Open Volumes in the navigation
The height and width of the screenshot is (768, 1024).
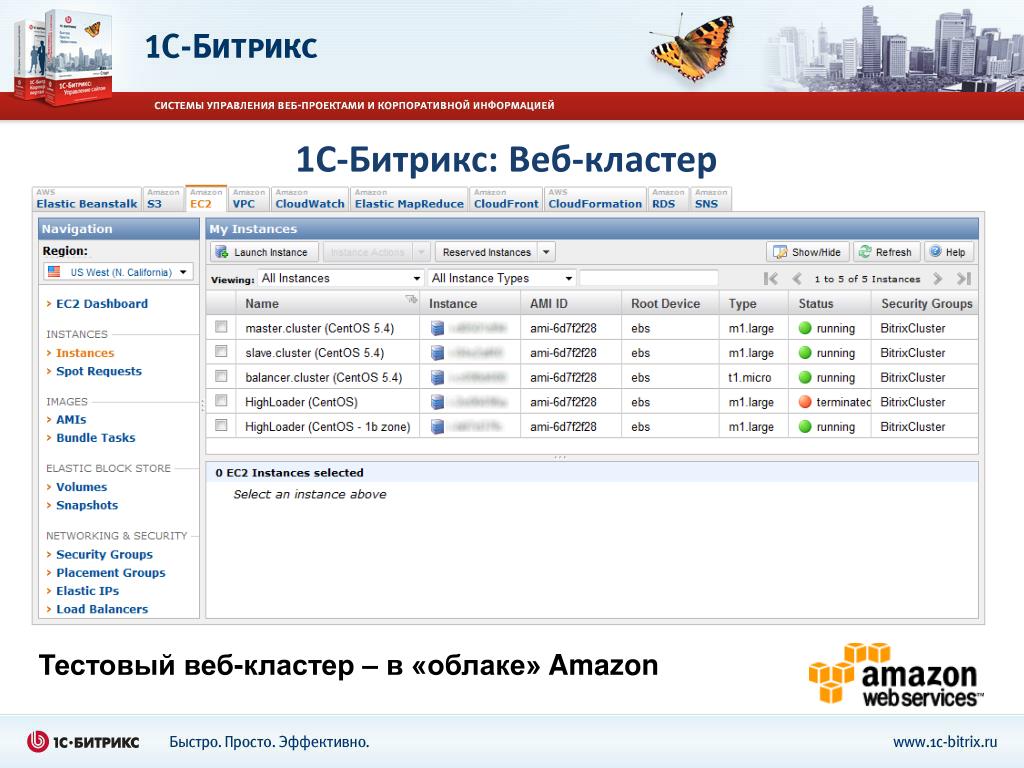82,487
